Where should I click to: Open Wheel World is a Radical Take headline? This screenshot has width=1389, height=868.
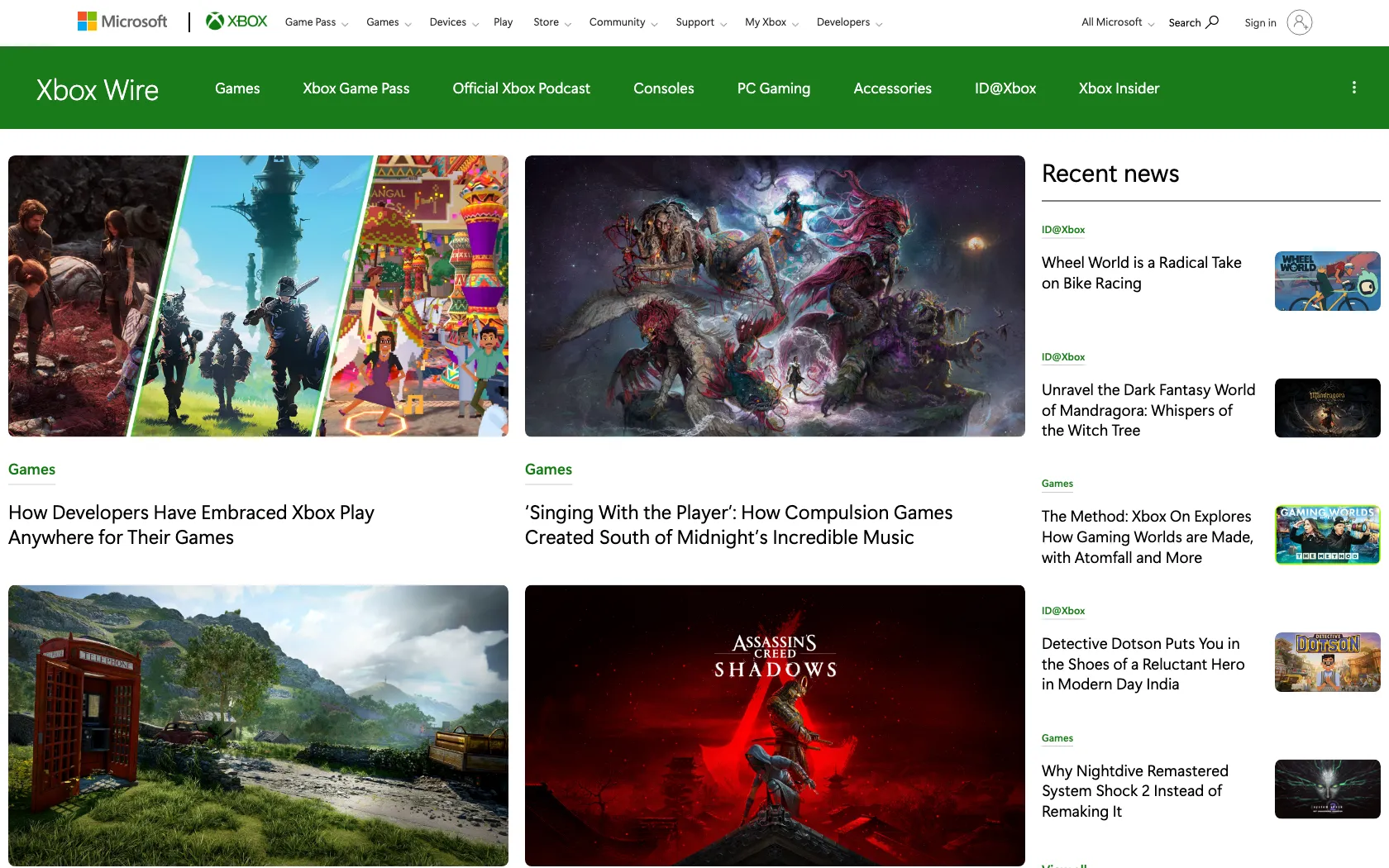(x=1142, y=273)
